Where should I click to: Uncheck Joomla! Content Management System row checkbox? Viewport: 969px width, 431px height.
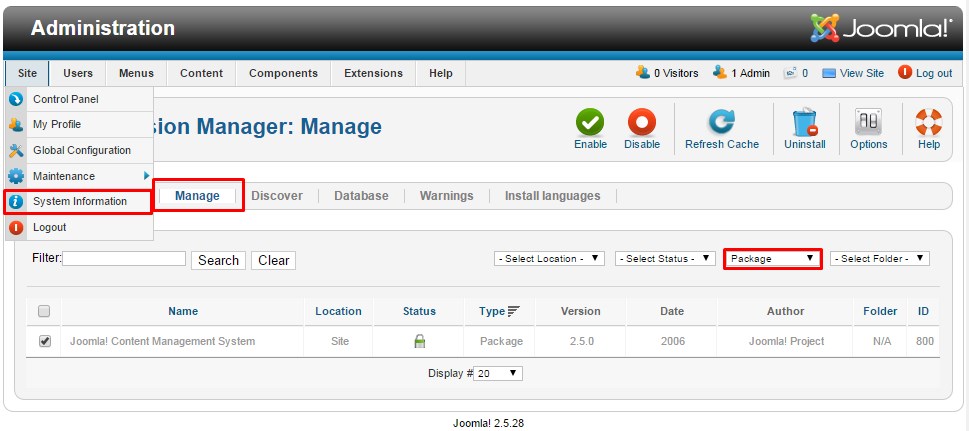click(x=44, y=341)
